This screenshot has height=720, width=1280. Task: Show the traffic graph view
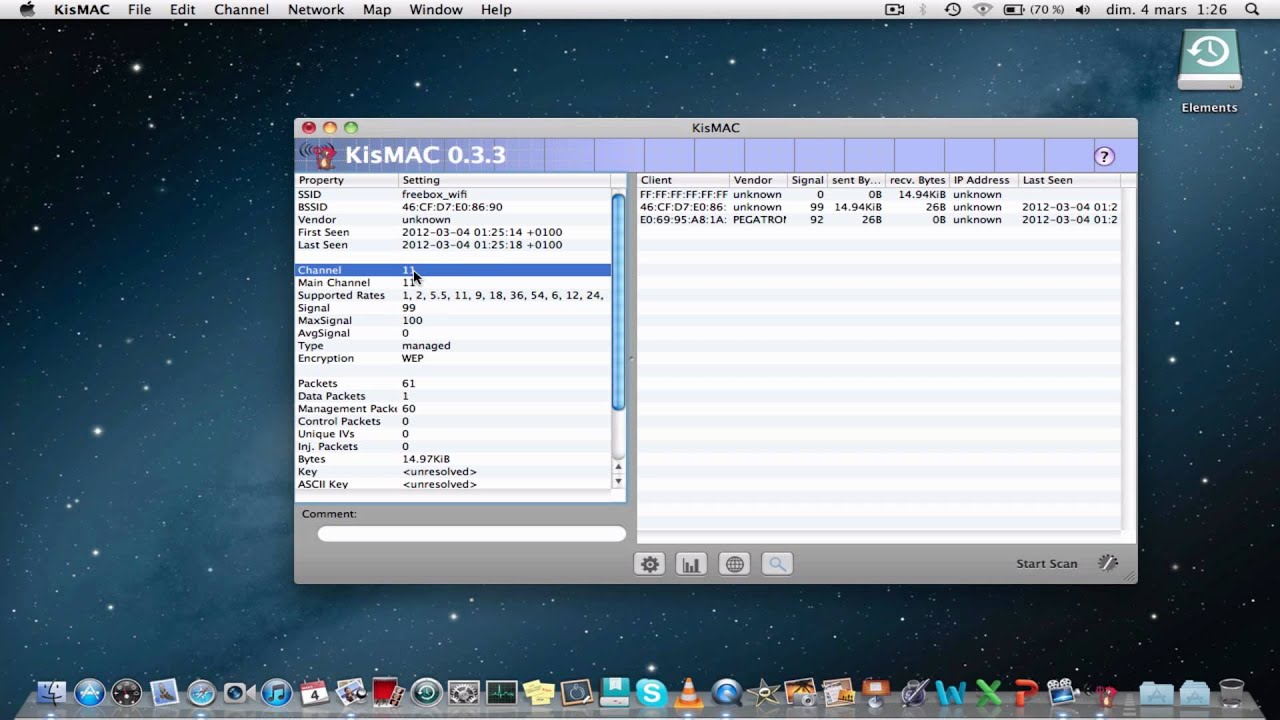coord(691,564)
